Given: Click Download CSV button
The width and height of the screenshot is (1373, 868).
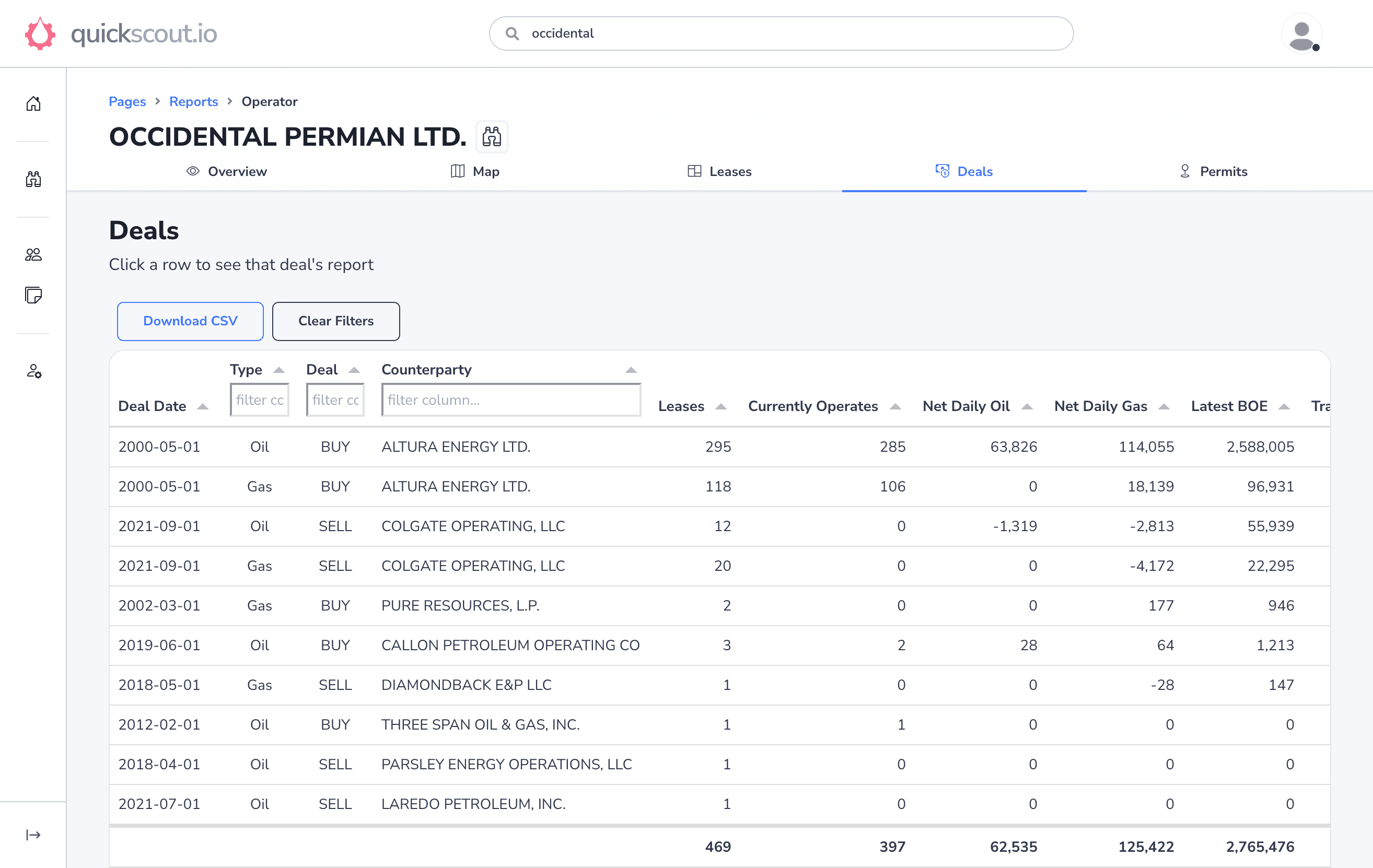Looking at the screenshot, I should coord(191,321).
